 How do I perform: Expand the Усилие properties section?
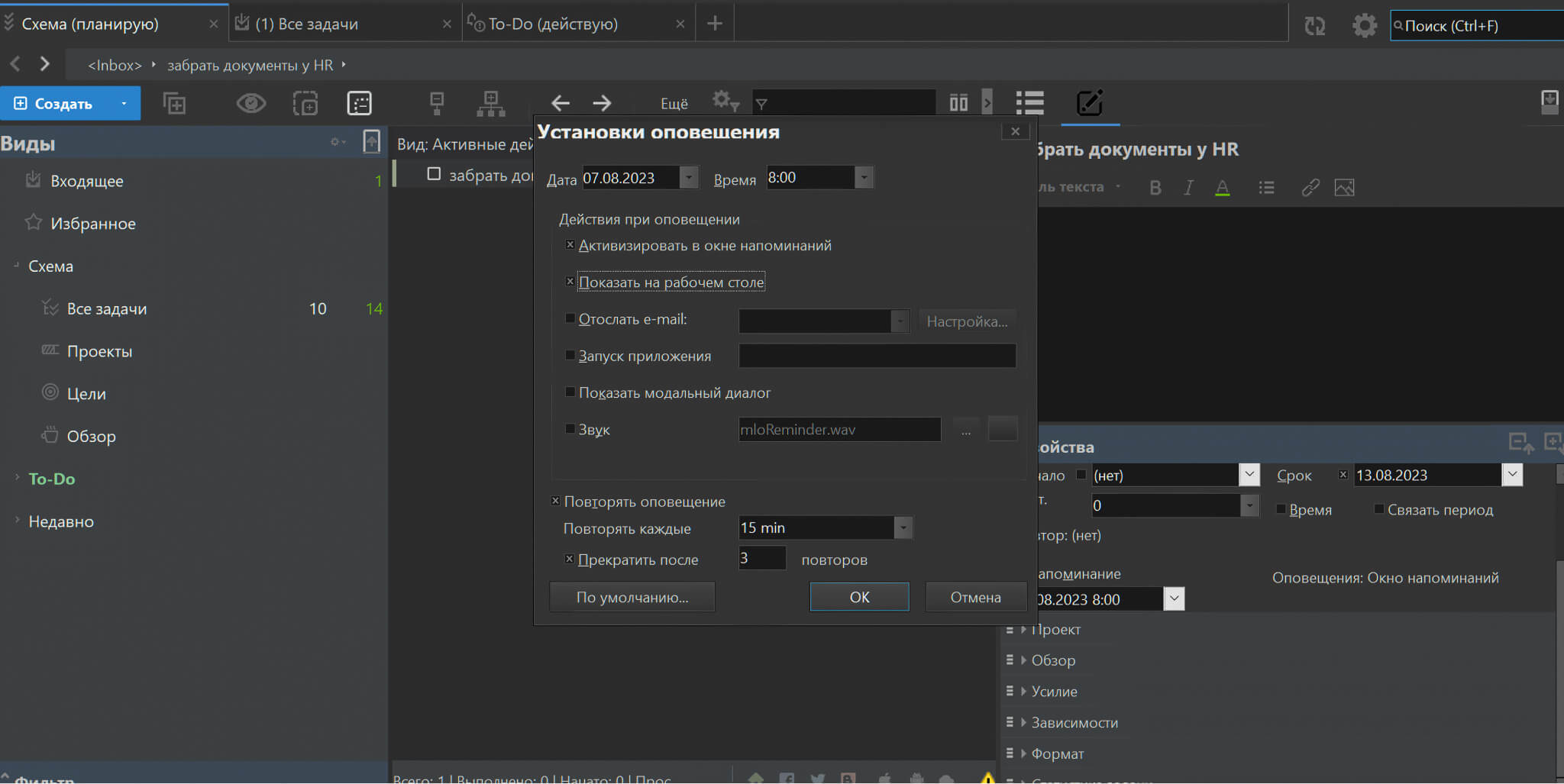tap(1023, 691)
